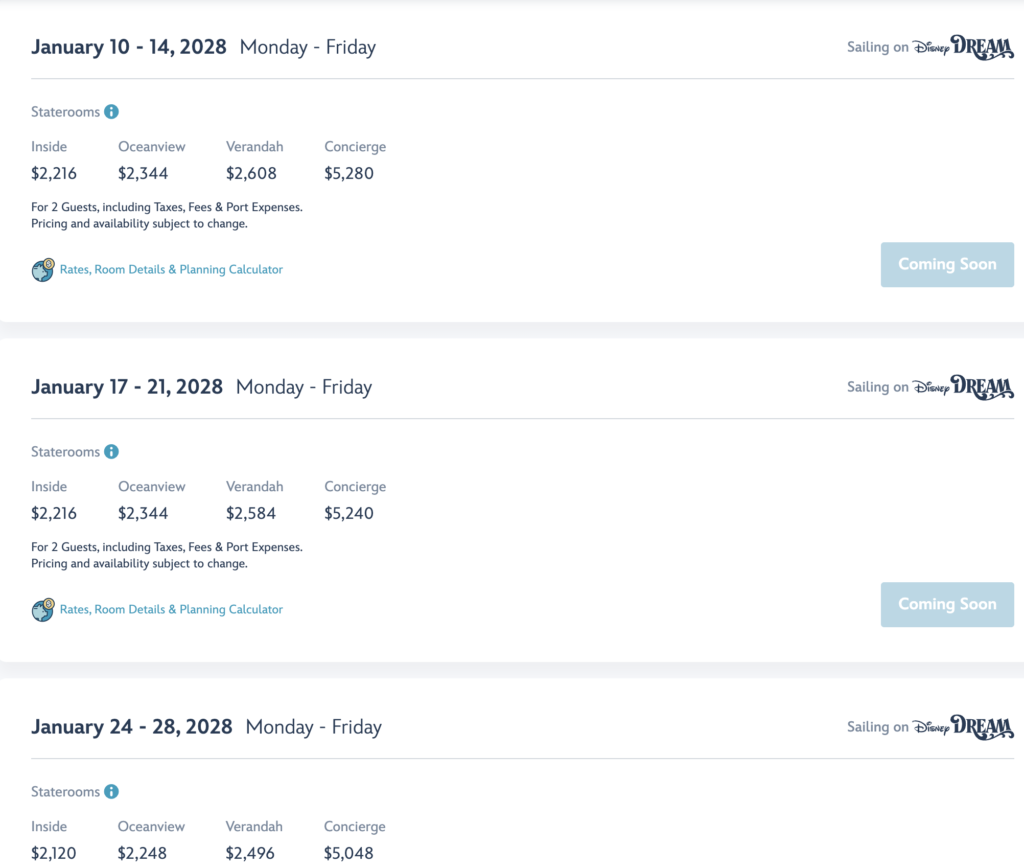Select the $2,584 Verandah price for January 17

pos(251,513)
